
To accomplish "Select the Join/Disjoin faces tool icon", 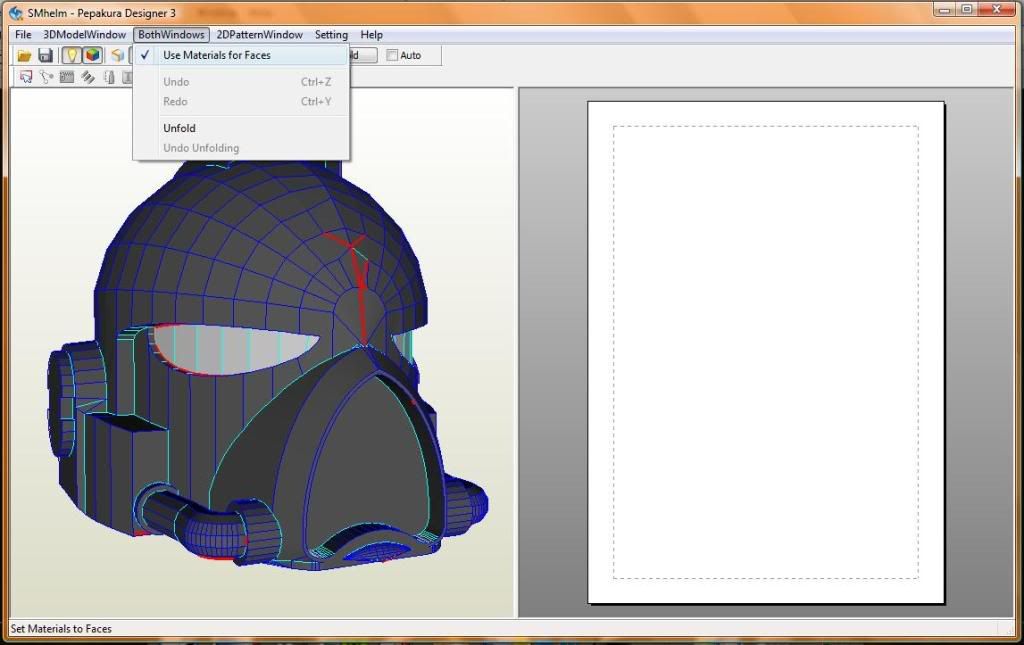I will coord(67,77).
